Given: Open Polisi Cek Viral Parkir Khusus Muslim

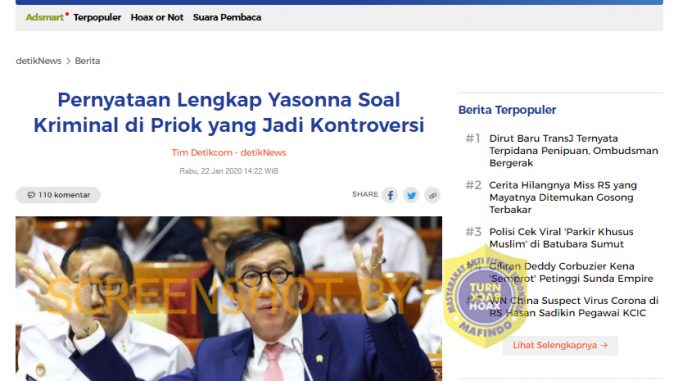Looking at the screenshot, I should [x=561, y=238].
